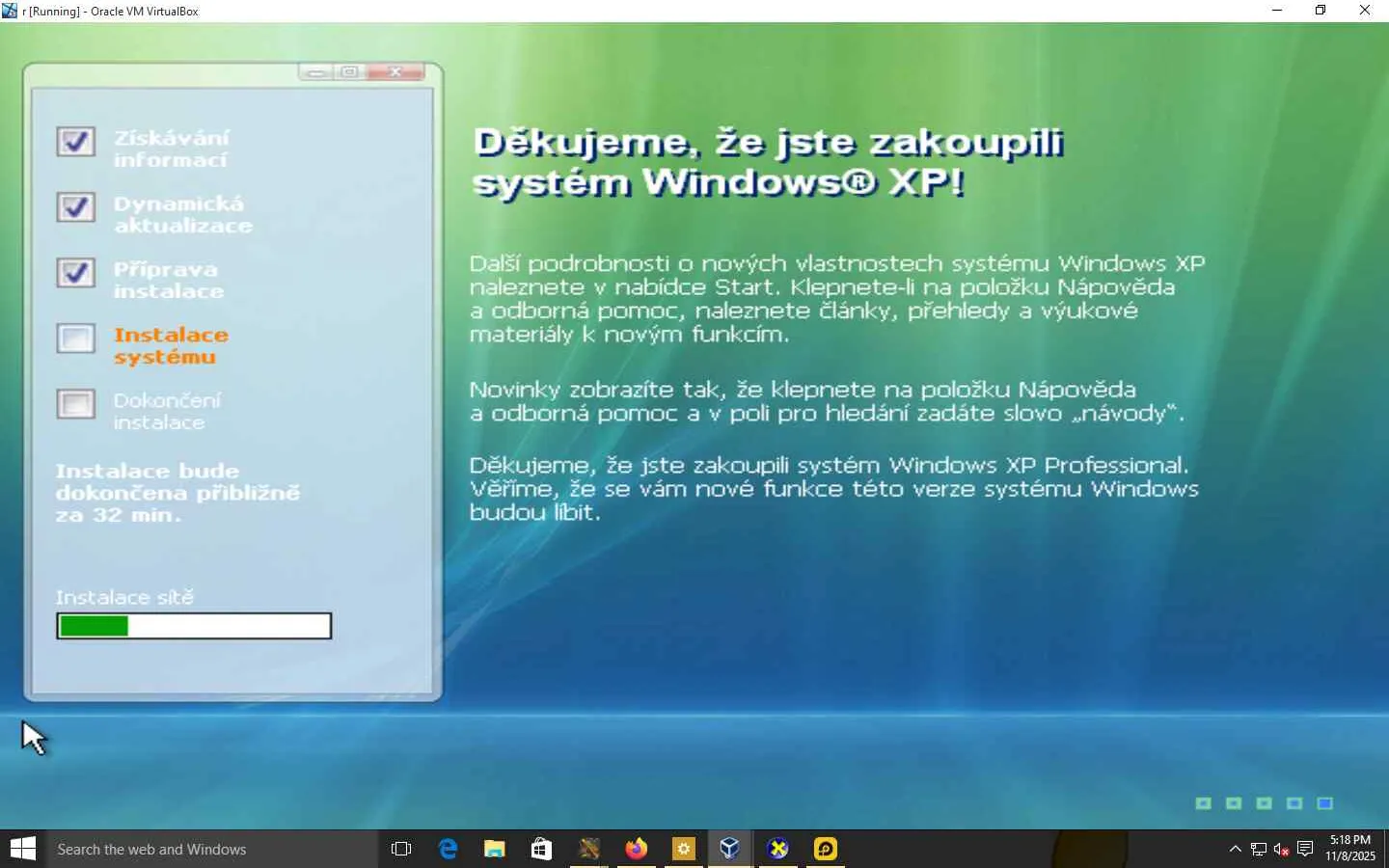Open Firefox from the taskbar
Viewport: 1389px width, 868px height.
tap(636, 849)
